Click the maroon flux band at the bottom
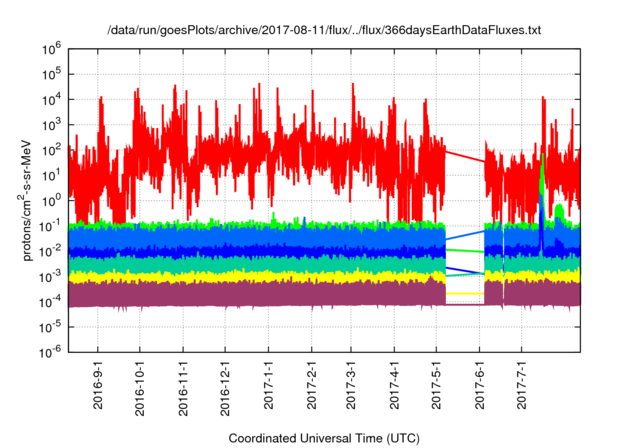 (x=250, y=293)
